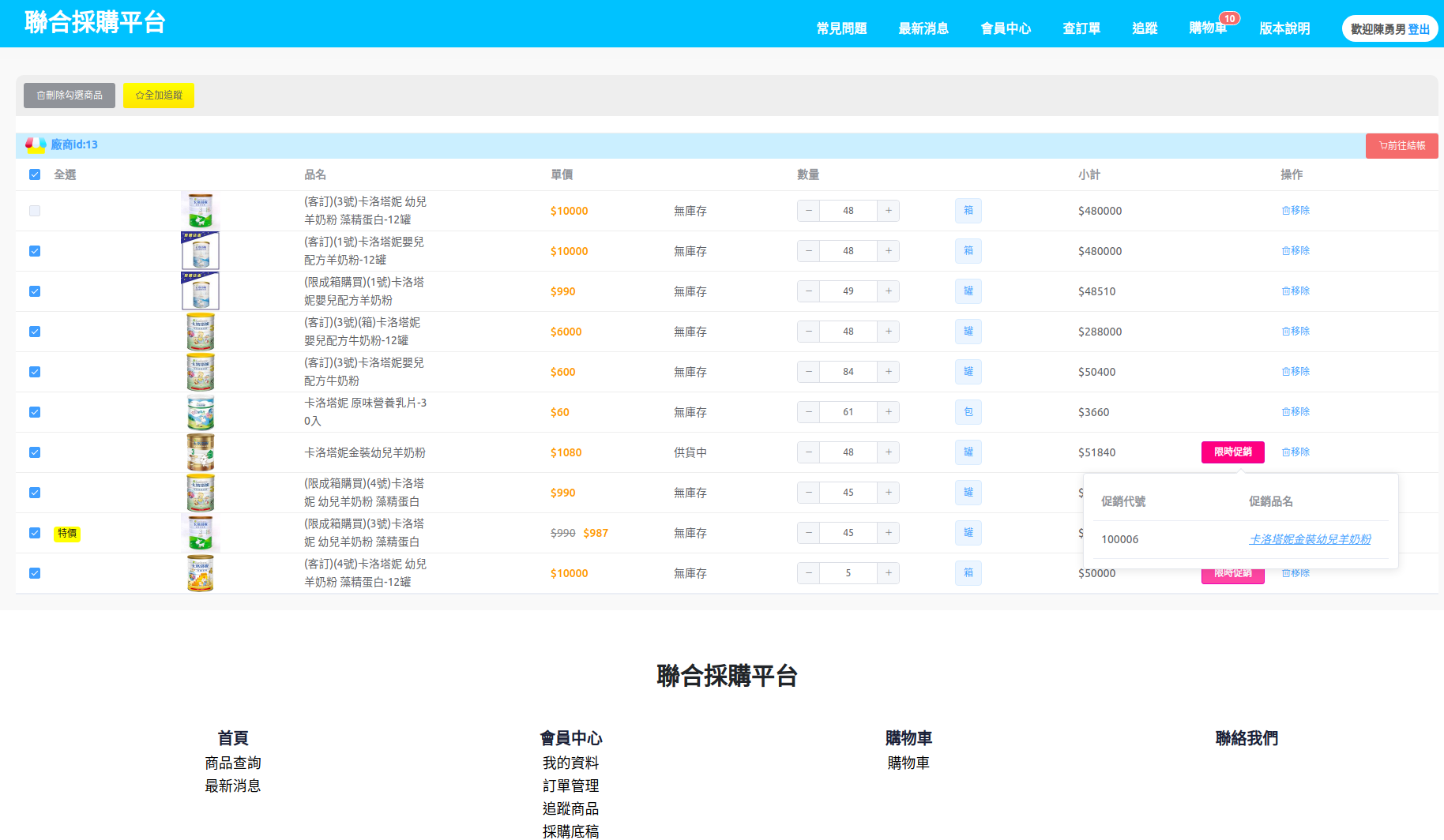Open 版本說明 in top navigation
The width and height of the screenshot is (1444, 840).
(x=1284, y=28)
